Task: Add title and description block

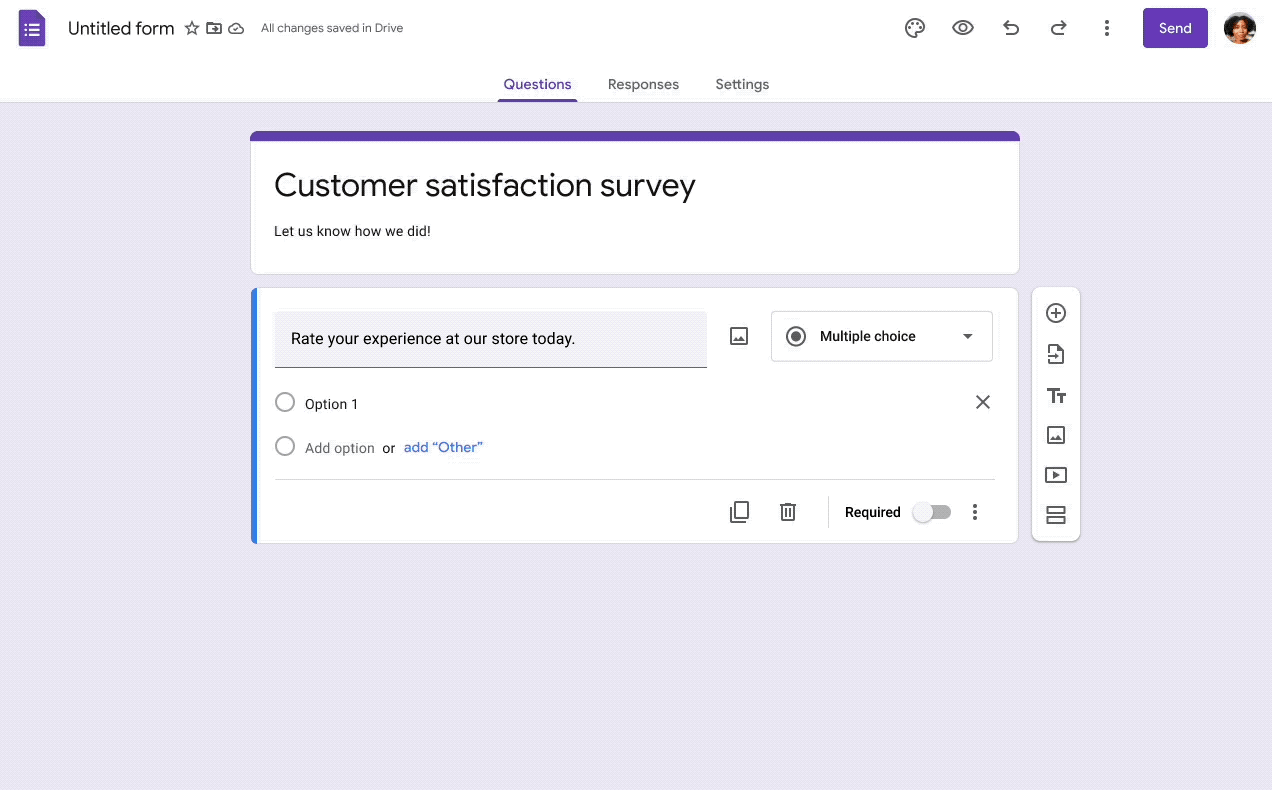Action: point(1055,396)
